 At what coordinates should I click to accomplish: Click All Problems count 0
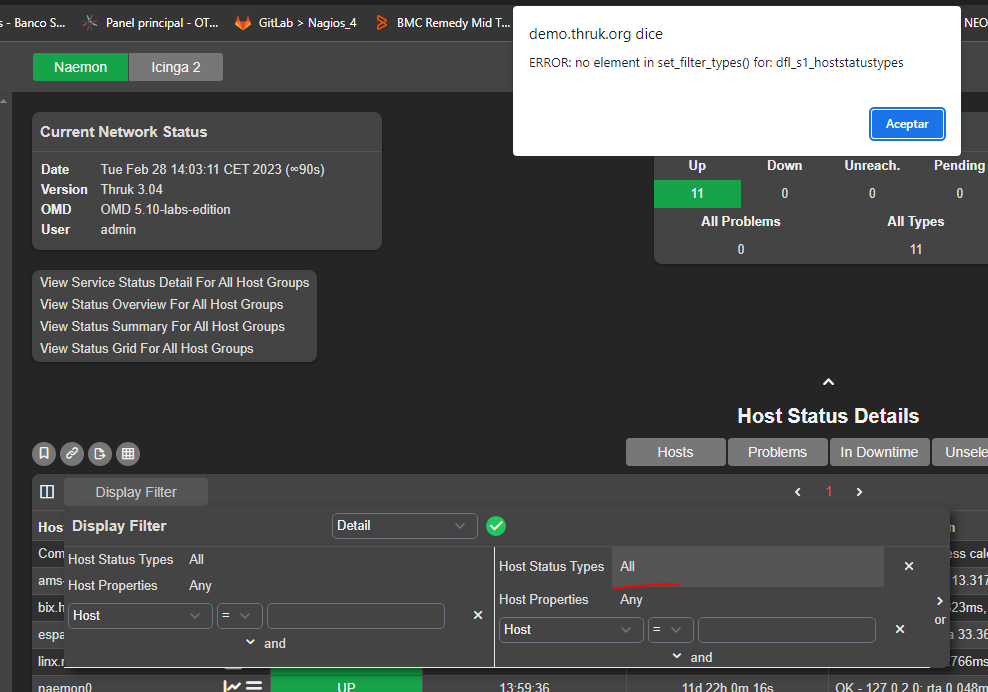[741, 250]
